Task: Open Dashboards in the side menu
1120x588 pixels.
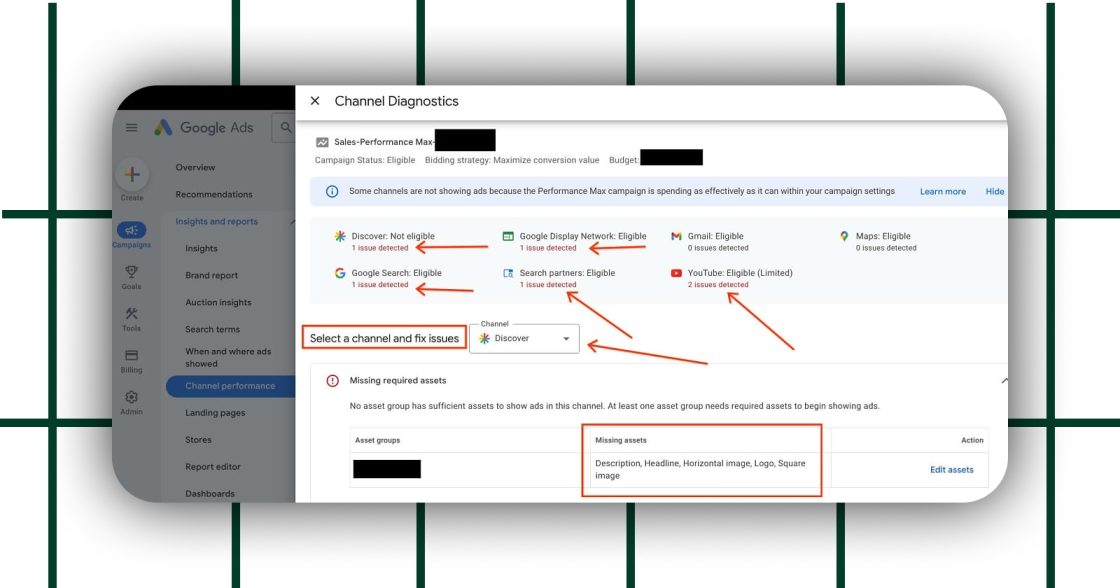Action: [x=209, y=494]
